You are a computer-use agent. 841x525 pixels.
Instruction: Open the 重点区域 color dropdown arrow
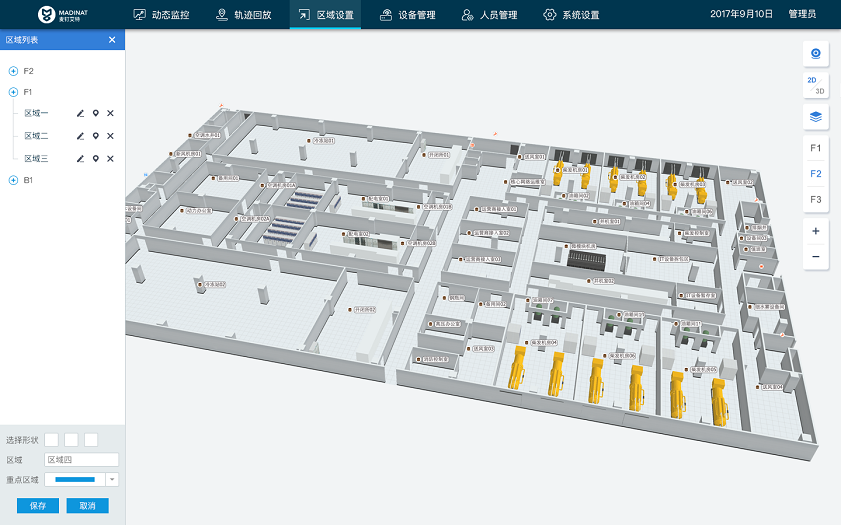coord(113,480)
